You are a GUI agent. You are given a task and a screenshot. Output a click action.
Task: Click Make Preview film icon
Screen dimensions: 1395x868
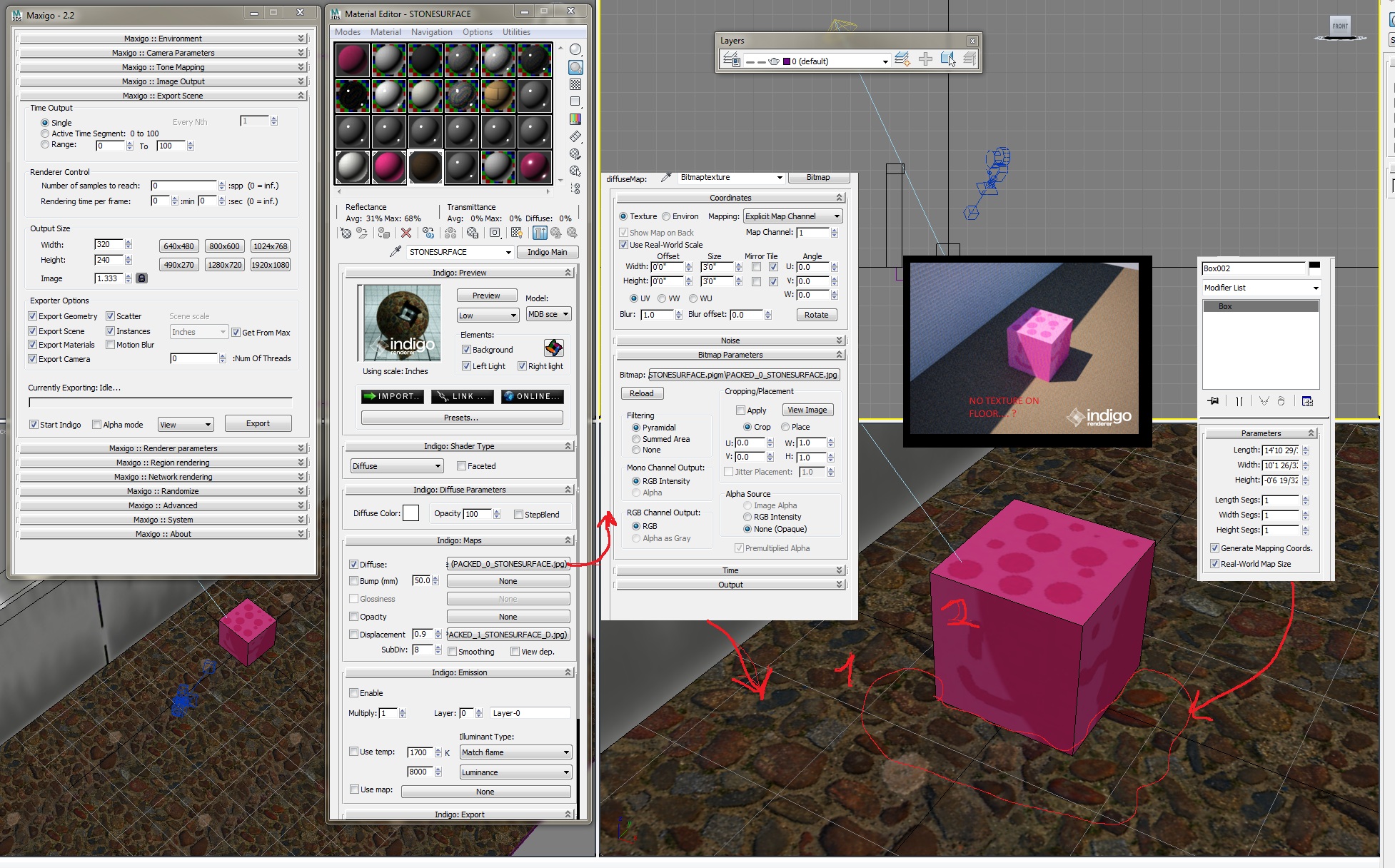pos(575,136)
